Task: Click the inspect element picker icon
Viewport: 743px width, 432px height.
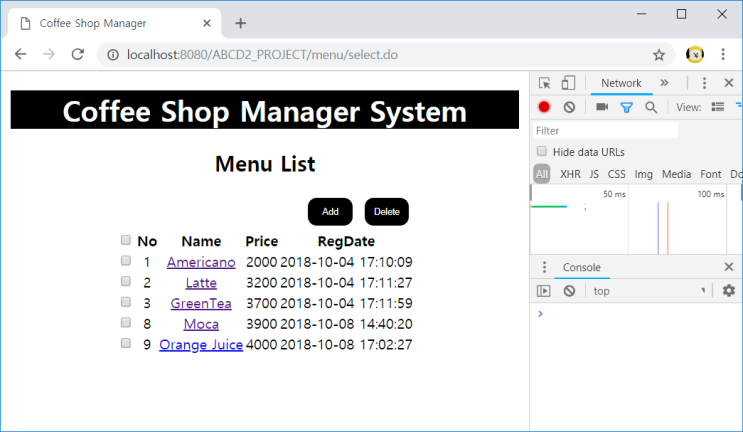Action: coord(545,84)
